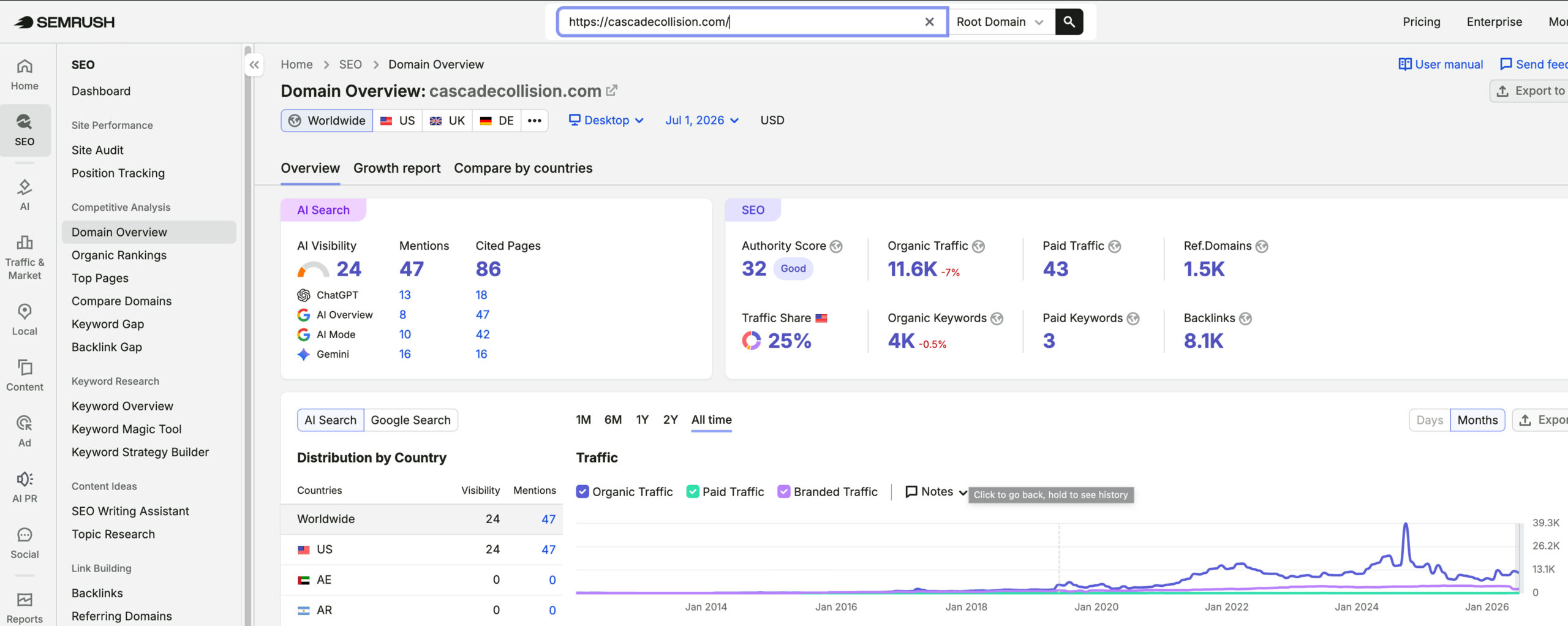The width and height of the screenshot is (1568, 626).
Task: Click the Semrush logo
Action: pos(64,22)
